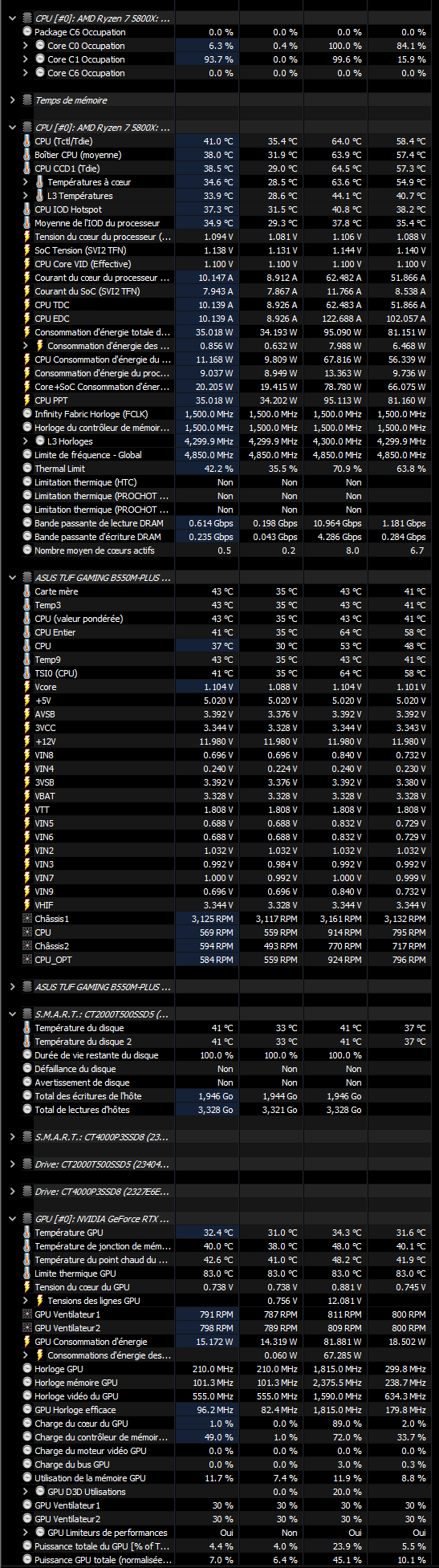Click the icon for Durée de vie restante du disque
Screen dimensions: 439x1568
(x=27, y=1055)
